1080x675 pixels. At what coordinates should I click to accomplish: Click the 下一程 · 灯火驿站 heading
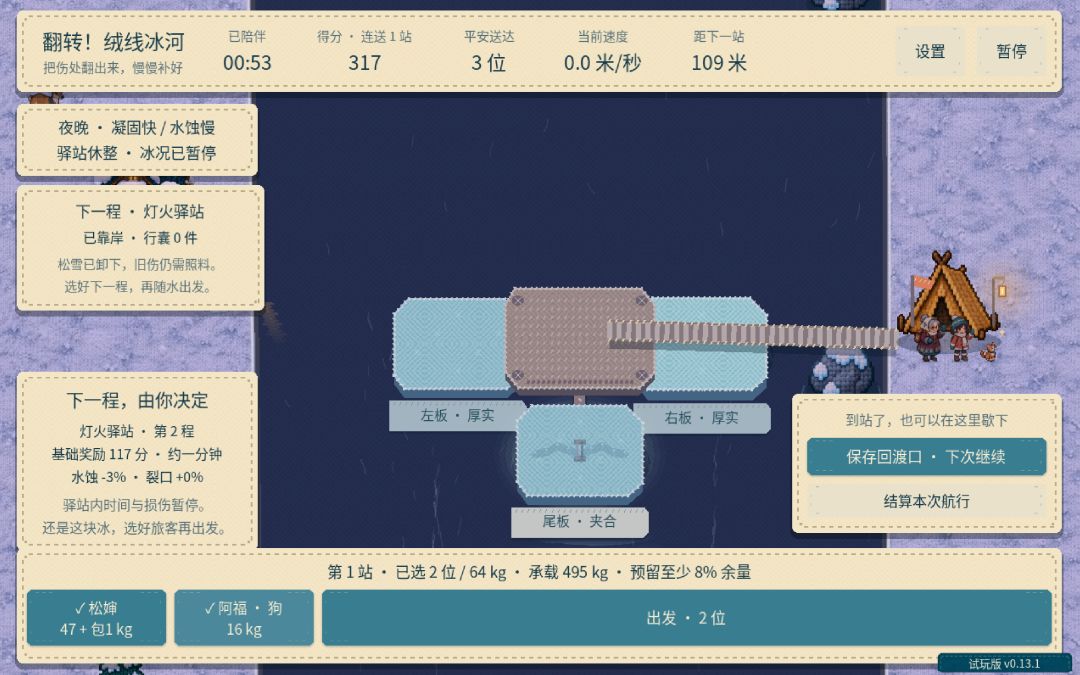pyautogui.click(x=141, y=211)
